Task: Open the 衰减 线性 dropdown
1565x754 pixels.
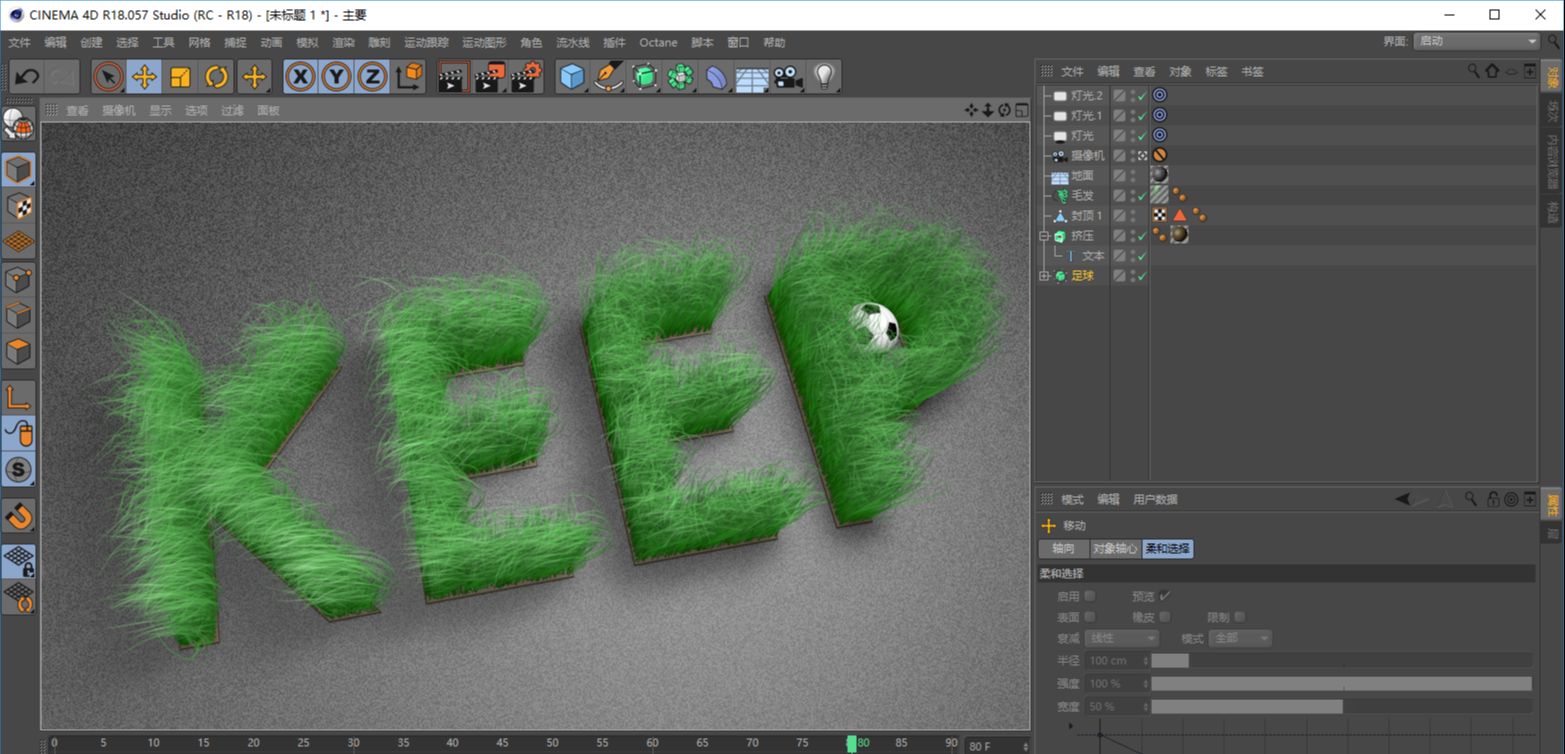Action: click(1122, 638)
